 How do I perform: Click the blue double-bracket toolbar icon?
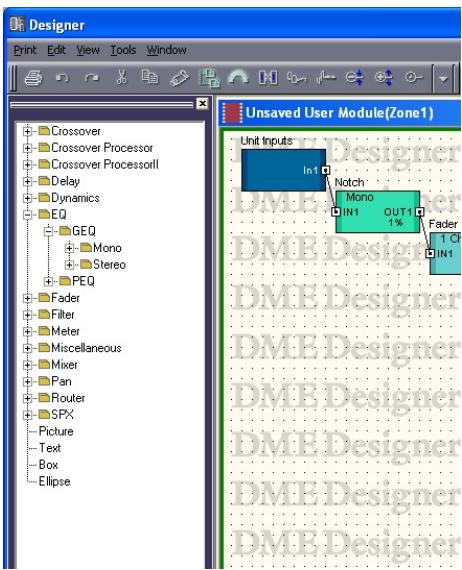tap(268, 77)
